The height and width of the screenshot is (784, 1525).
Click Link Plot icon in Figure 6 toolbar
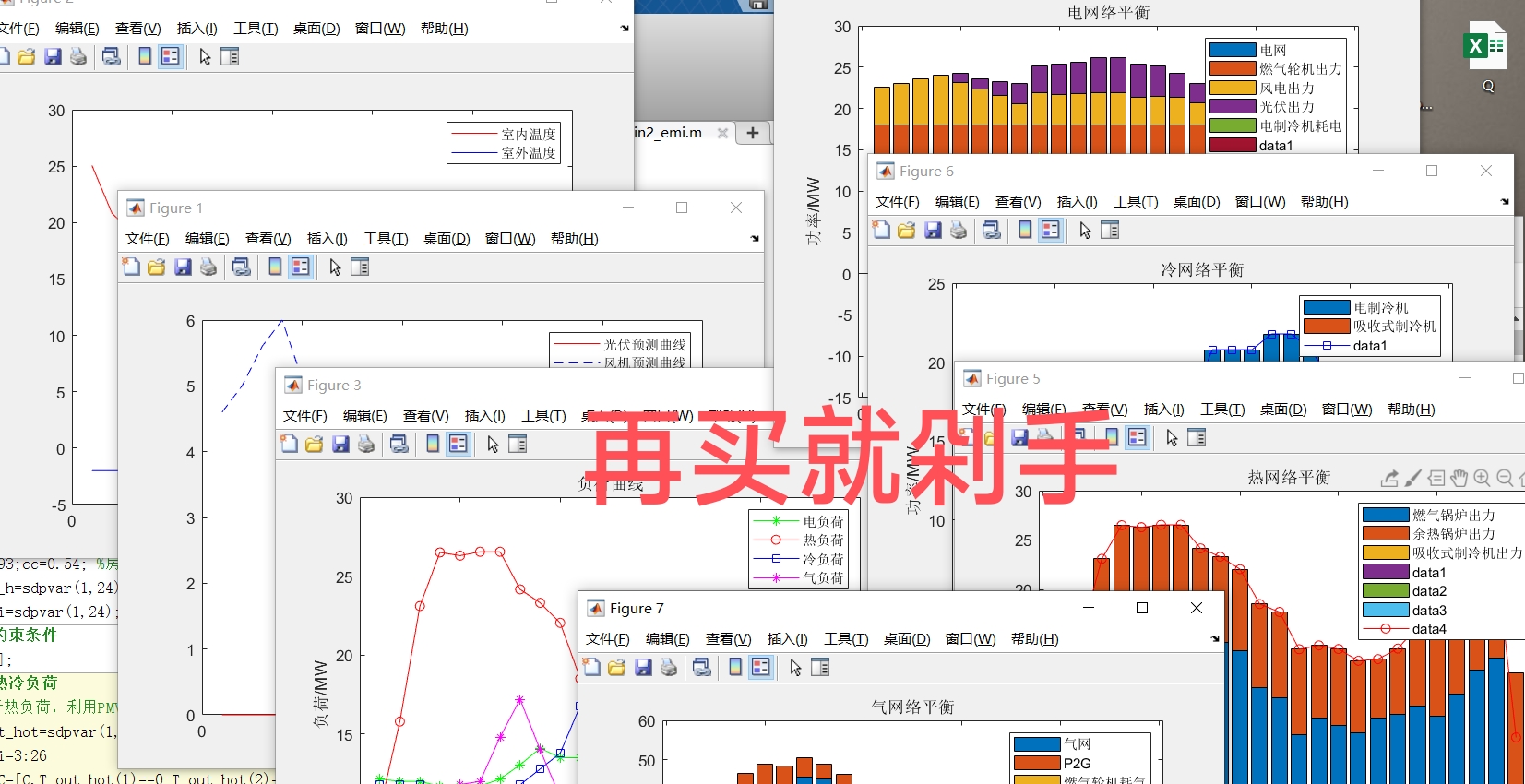coord(992,230)
